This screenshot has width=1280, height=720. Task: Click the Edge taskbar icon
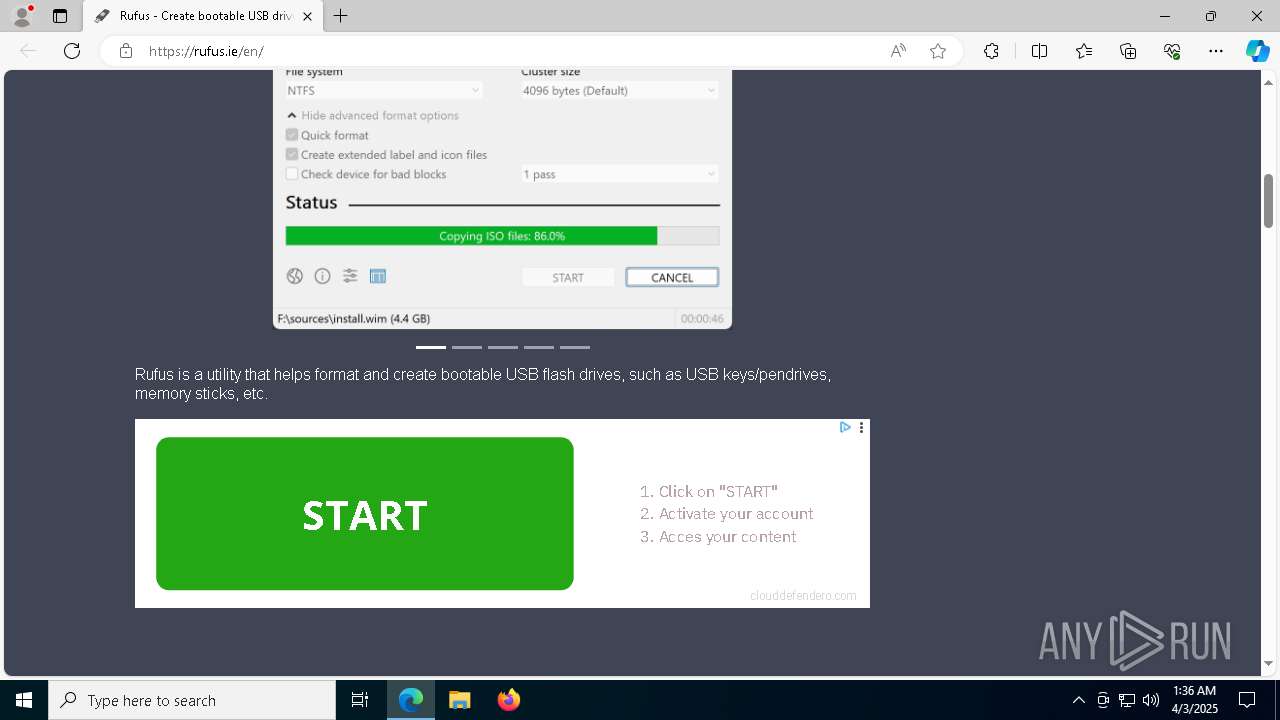(411, 700)
